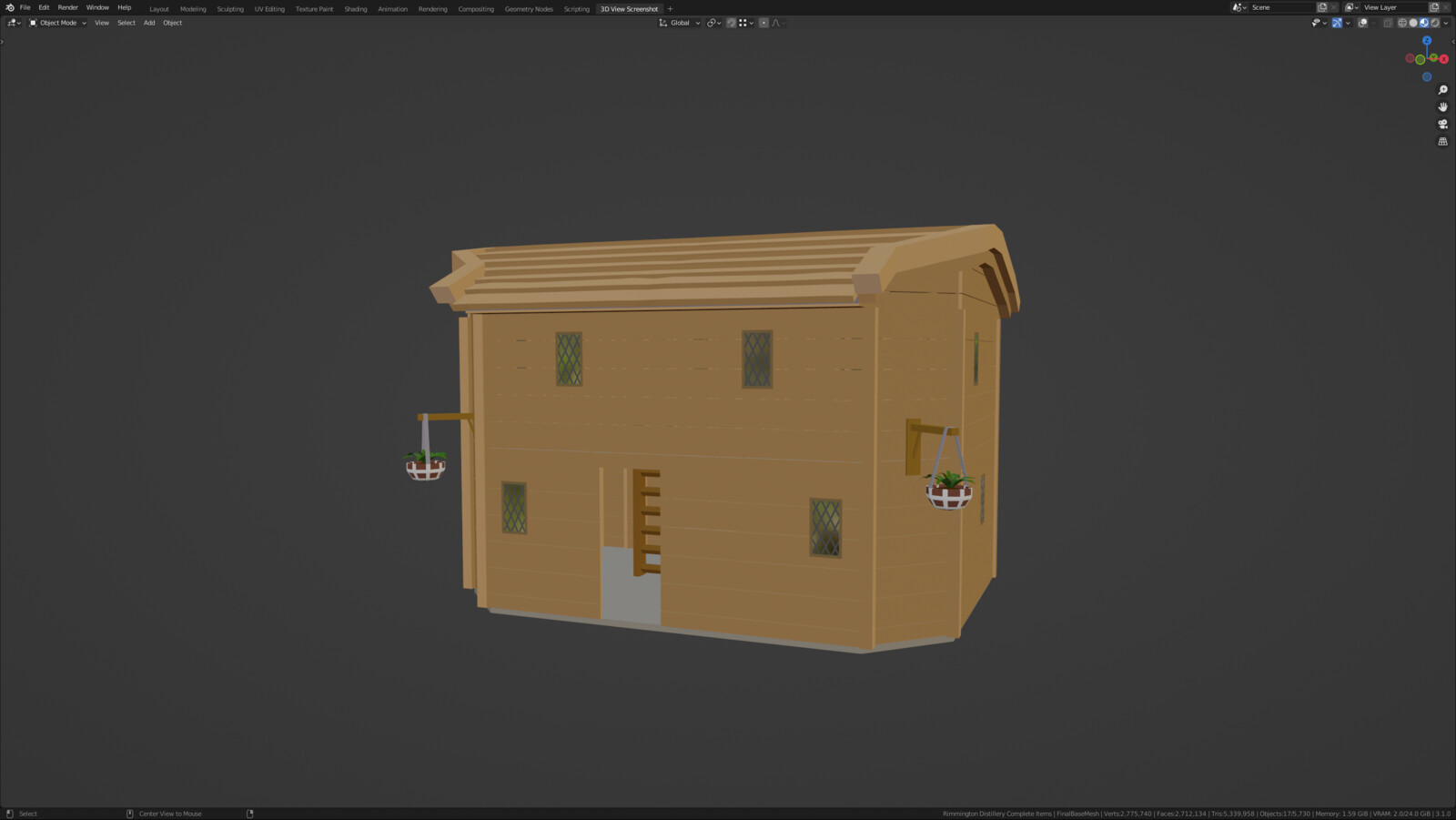Viewport: 1456px width, 820px height.
Task: Open snapping options dropdown
Action: click(x=746, y=23)
